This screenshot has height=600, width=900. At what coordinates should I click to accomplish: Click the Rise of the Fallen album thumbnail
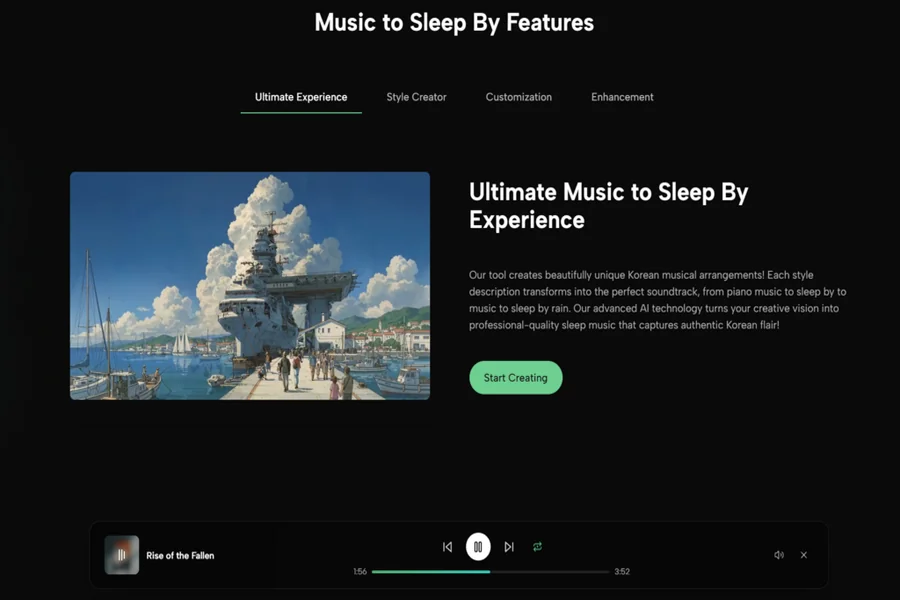pyautogui.click(x=122, y=555)
